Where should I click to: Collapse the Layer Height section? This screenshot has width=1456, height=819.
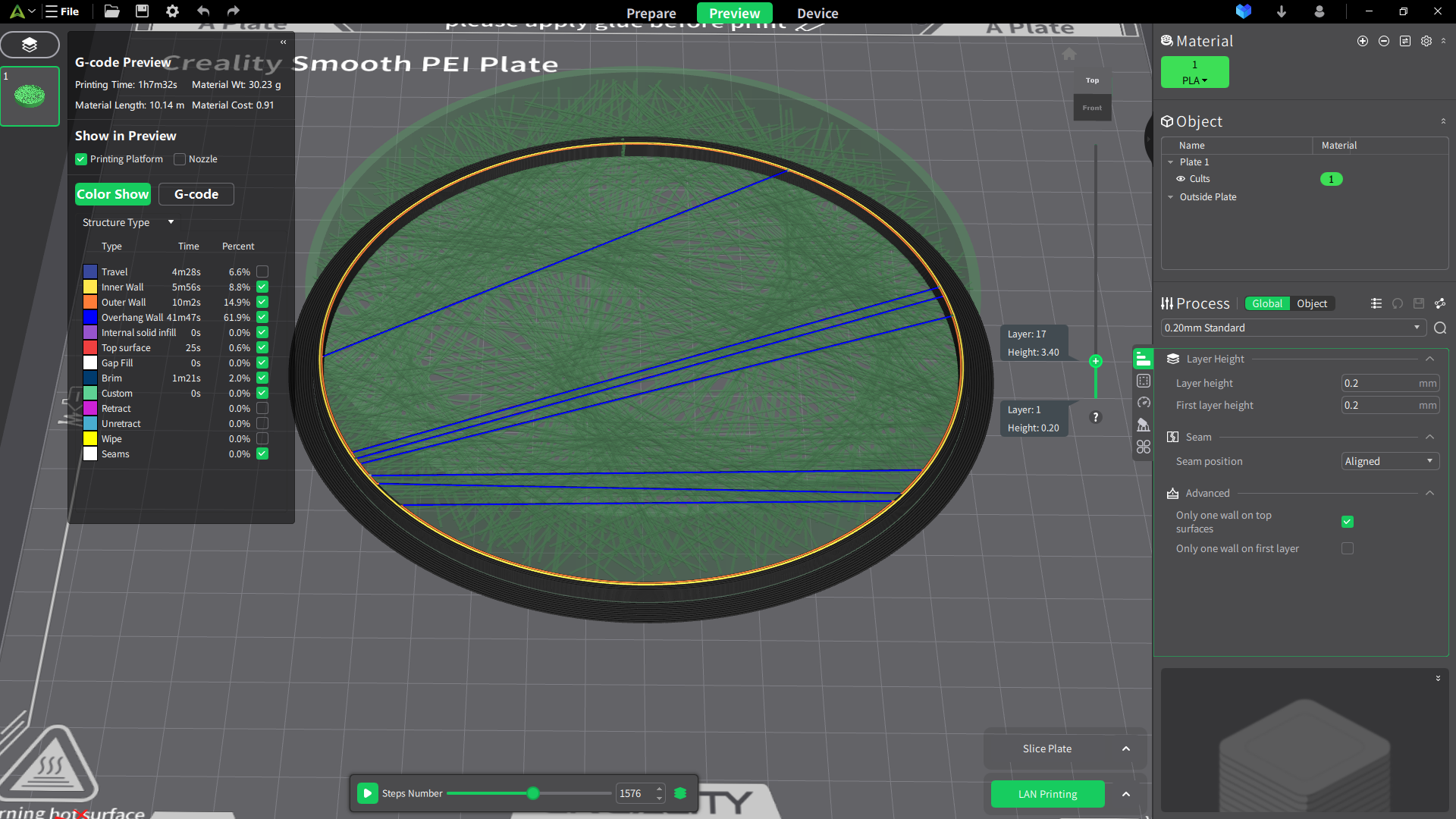[1429, 359]
